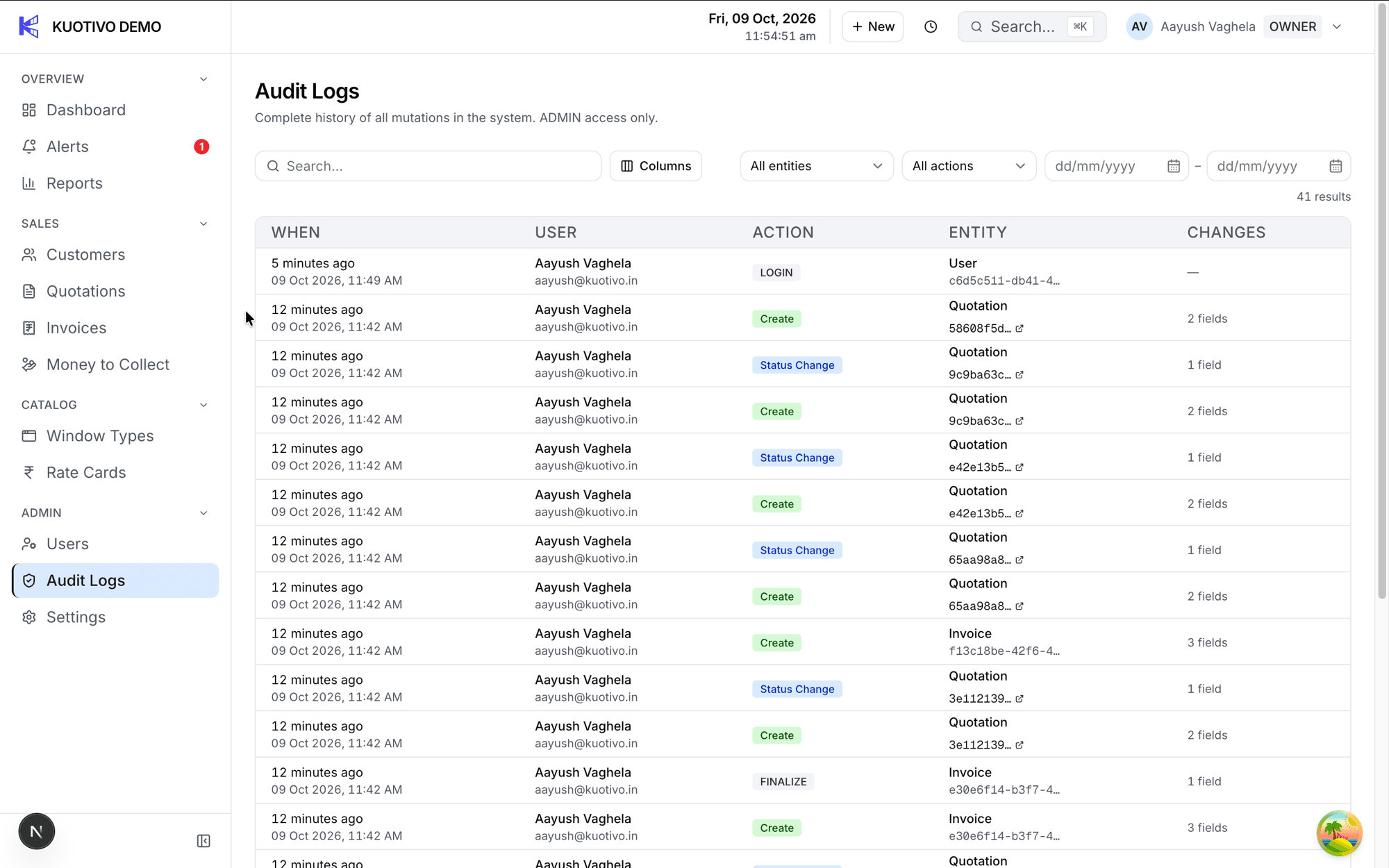This screenshot has width=1389, height=868.
Task: Open recent history clock icon
Action: [x=931, y=26]
